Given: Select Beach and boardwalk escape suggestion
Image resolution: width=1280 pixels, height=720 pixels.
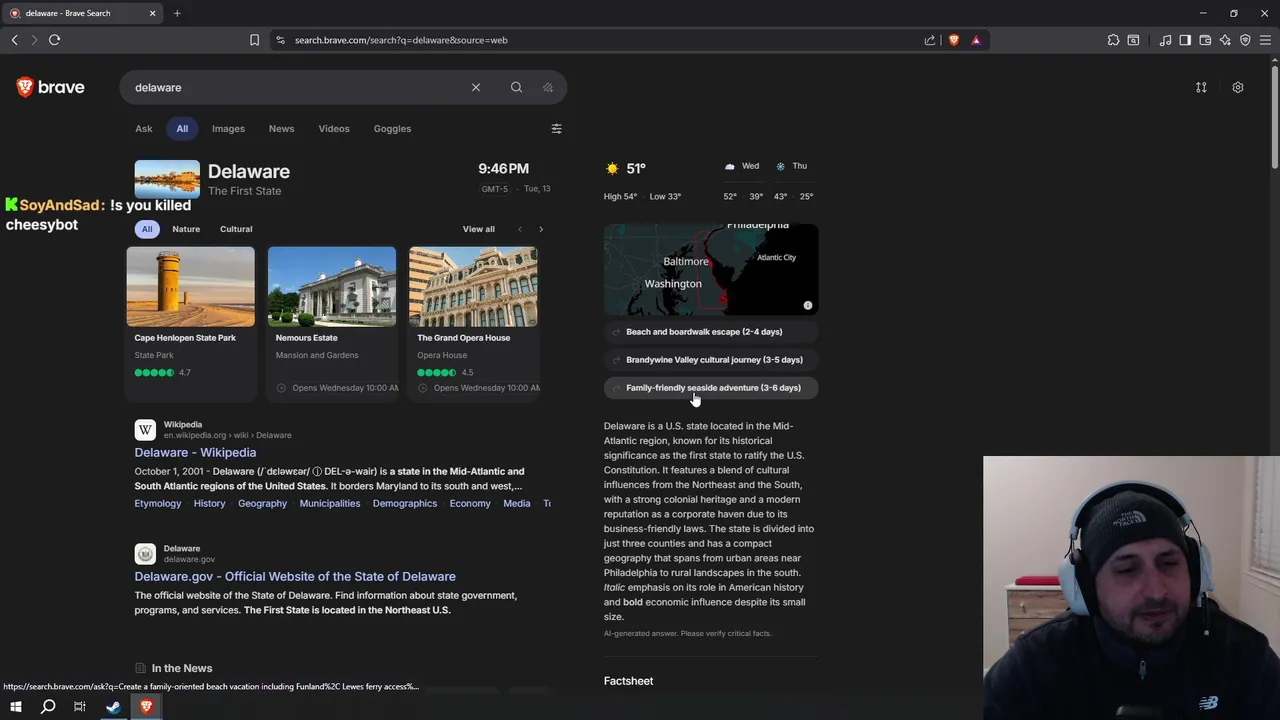Looking at the screenshot, I should coord(711,332).
